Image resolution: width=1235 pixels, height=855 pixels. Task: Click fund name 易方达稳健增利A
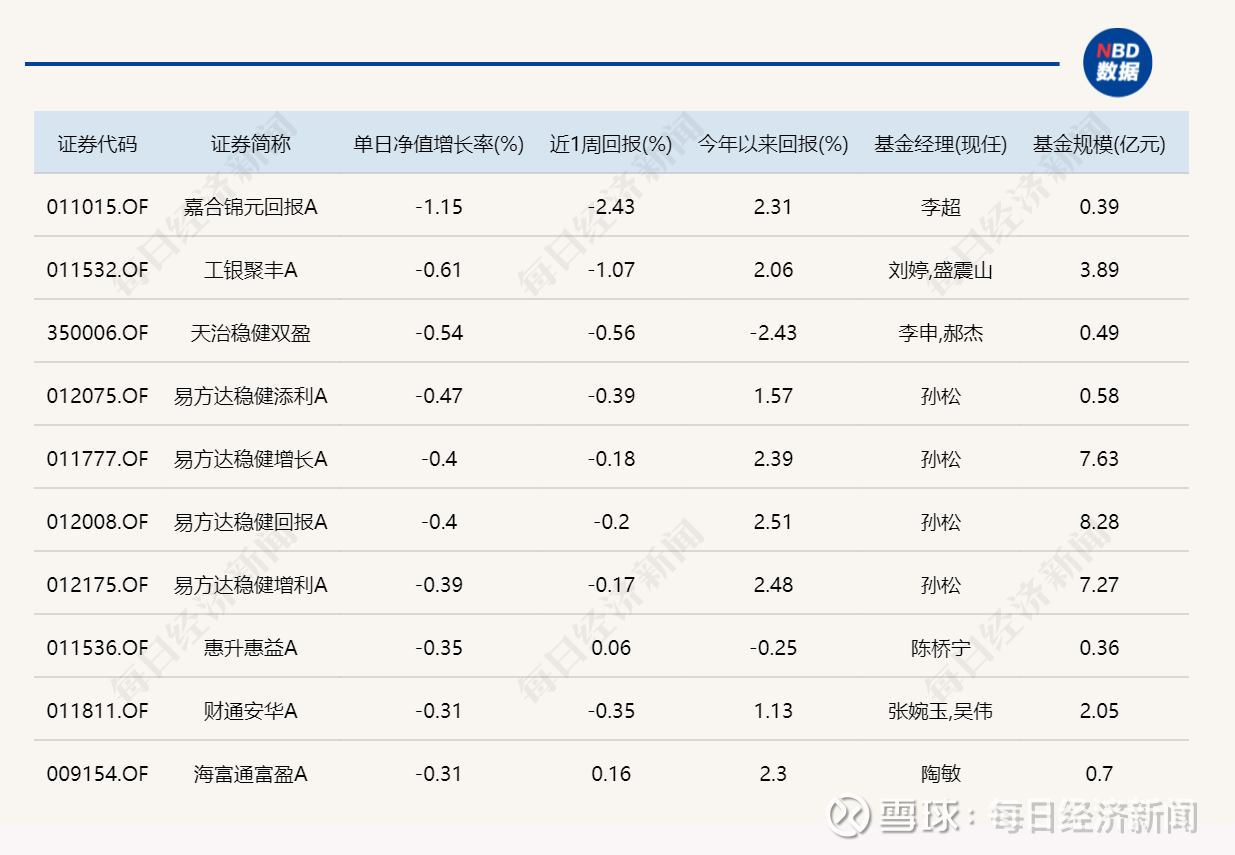pos(251,585)
